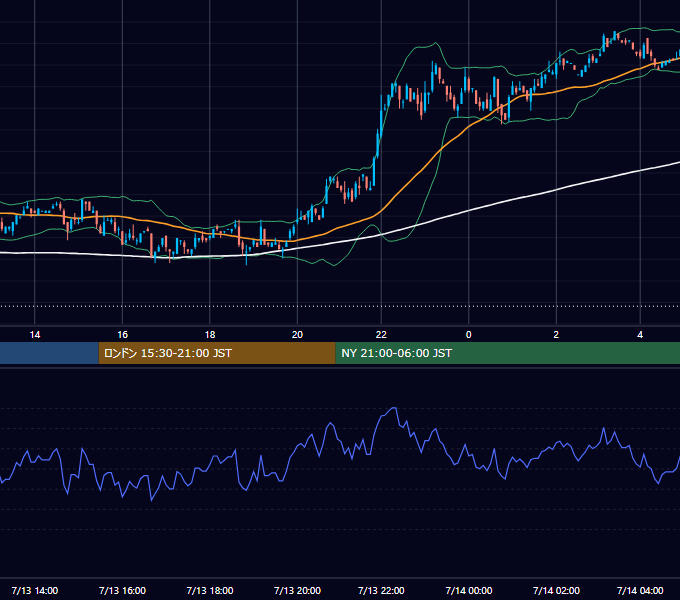Click the hour 2 axis label

point(556,334)
